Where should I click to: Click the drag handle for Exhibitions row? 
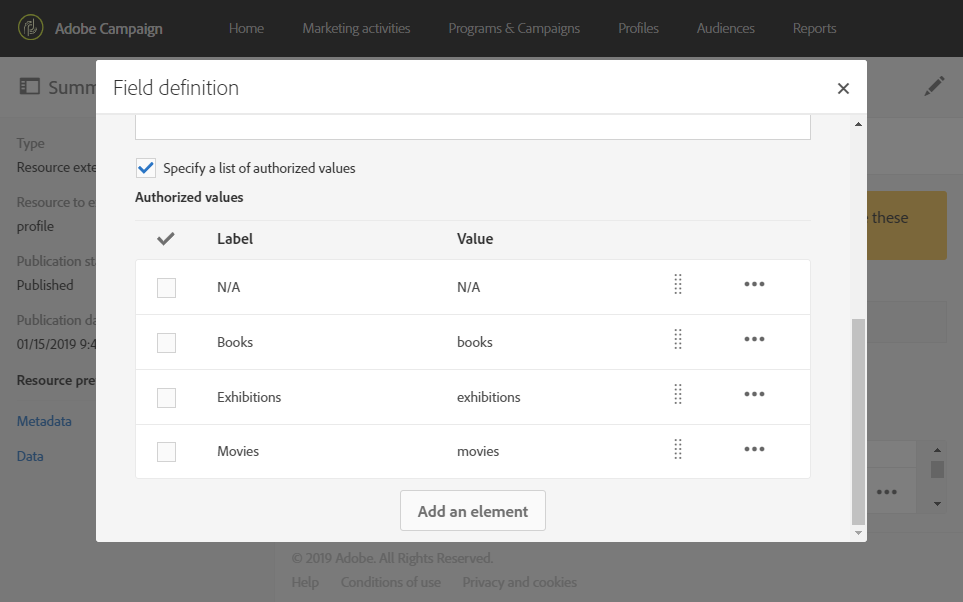click(678, 395)
